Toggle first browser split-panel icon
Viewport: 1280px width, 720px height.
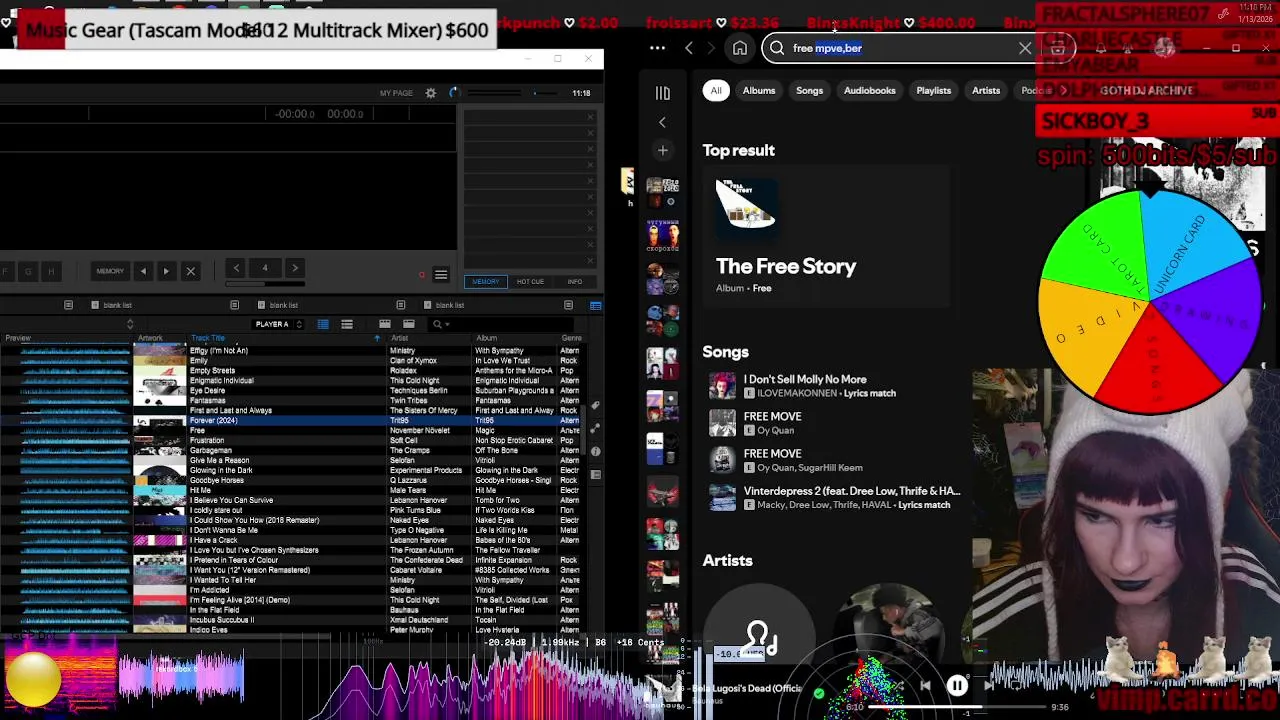point(385,324)
